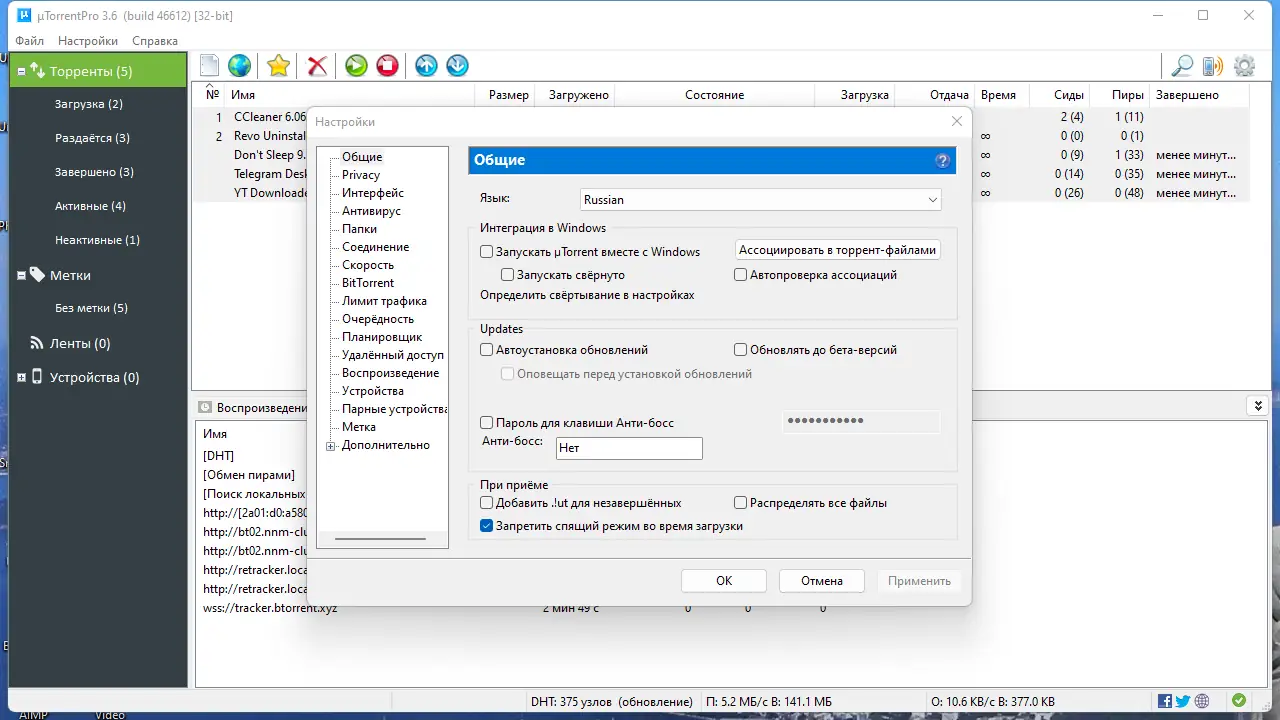The width and height of the screenshot is (1280, 720).
Task: Pair a mobile device using the phone icon
Action: [x=1213, y=65]
